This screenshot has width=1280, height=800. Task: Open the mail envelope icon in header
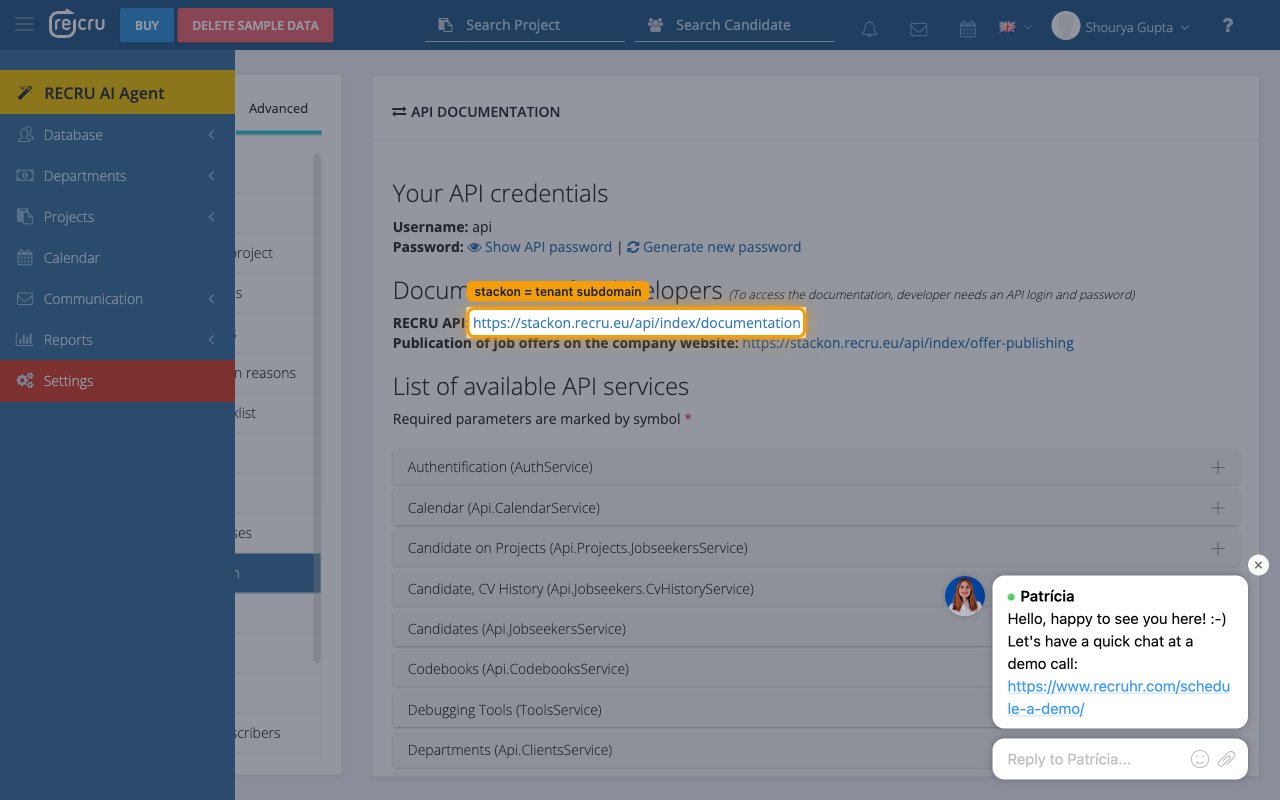click(918, 29)
